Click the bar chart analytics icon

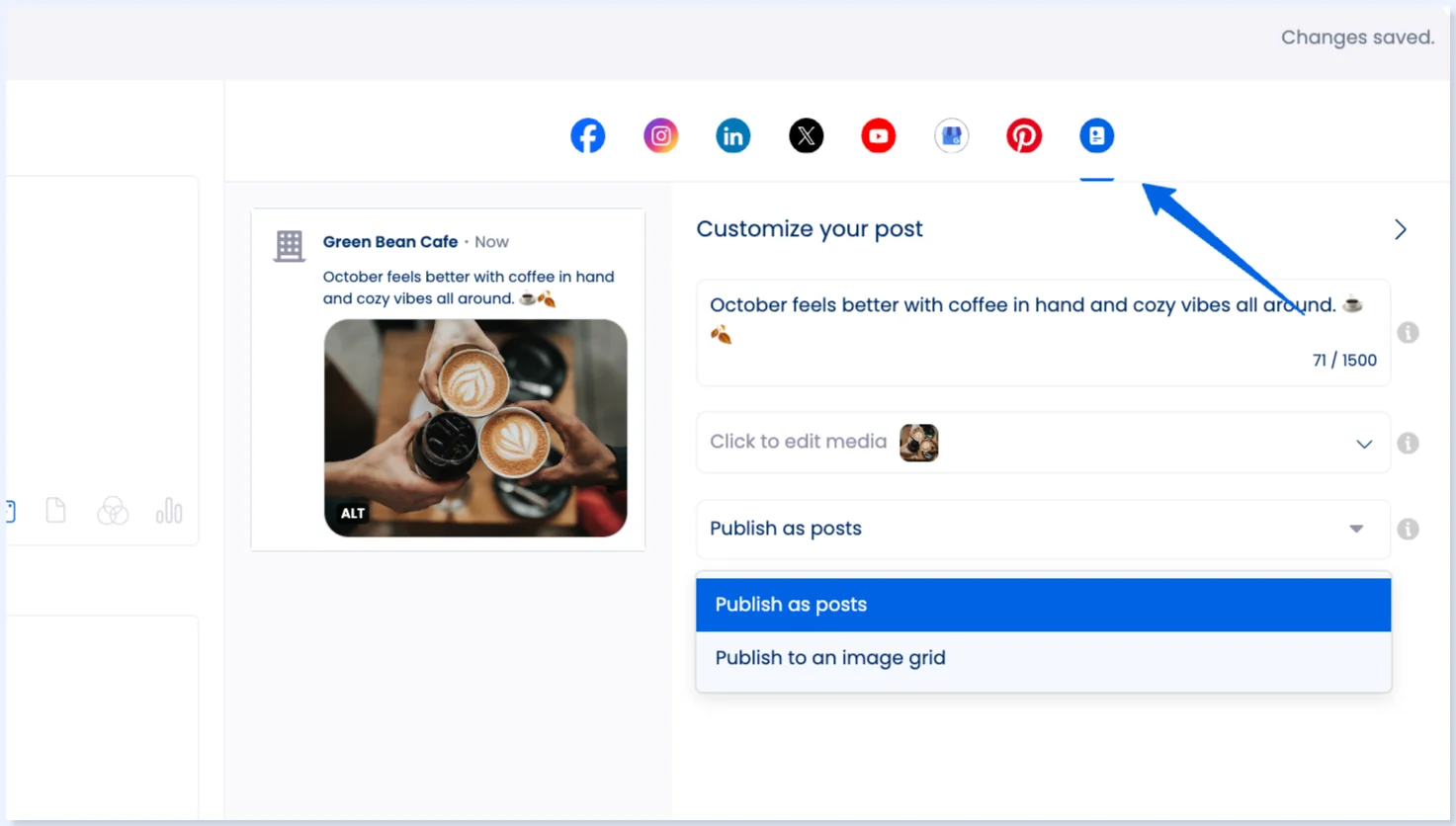tap(169, 510)
